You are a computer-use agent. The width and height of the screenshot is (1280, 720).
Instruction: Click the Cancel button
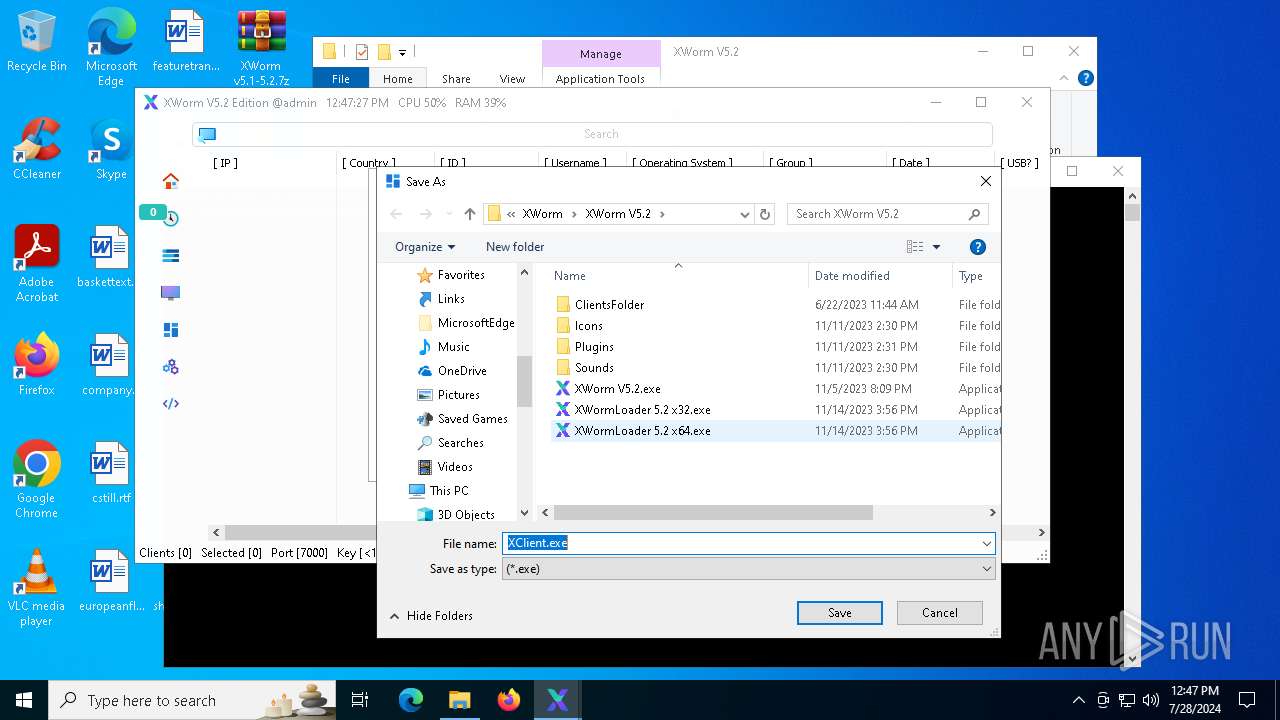[940, 613]
